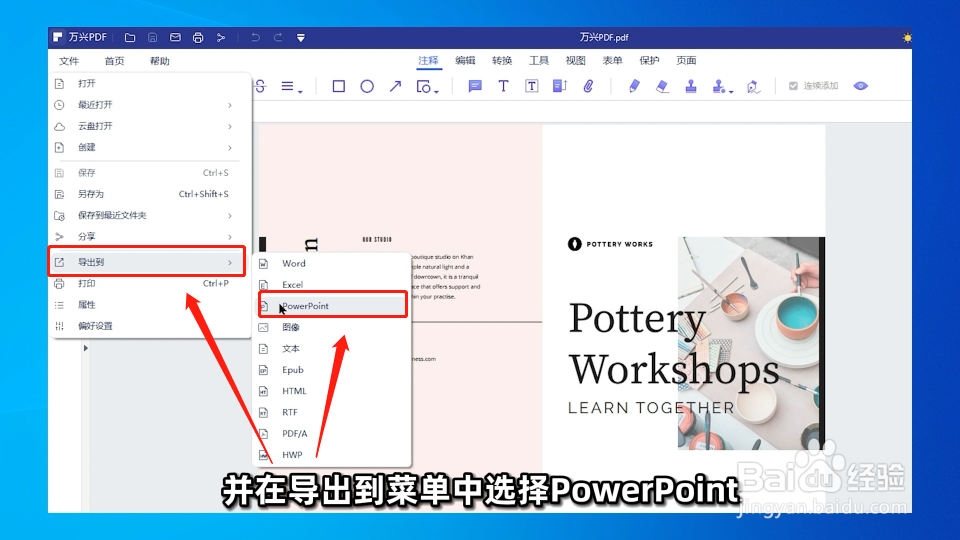Switch to the 保护 tab

[649, 61]
